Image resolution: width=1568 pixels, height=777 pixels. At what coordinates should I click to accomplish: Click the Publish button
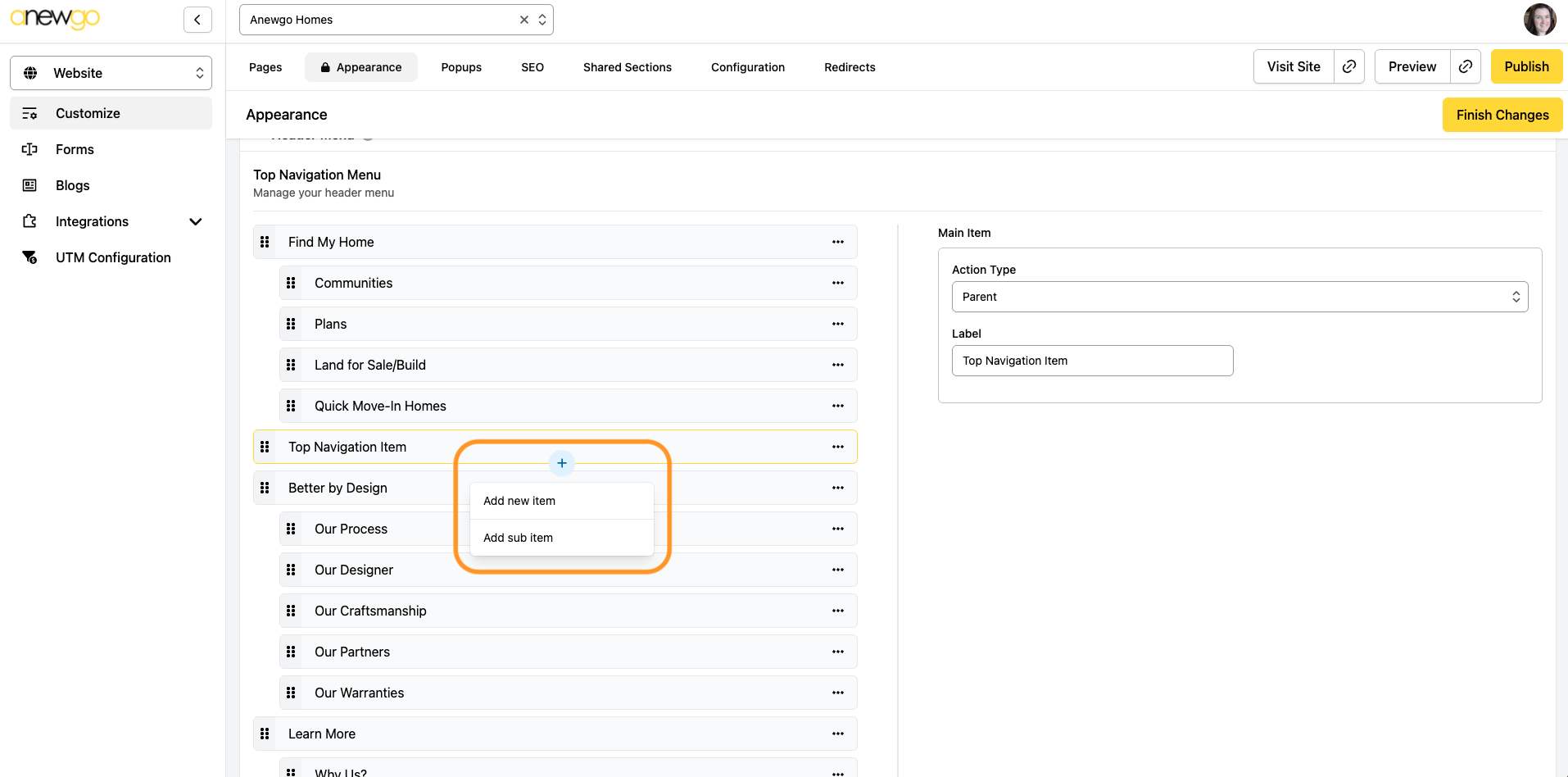coord(1525,67)
